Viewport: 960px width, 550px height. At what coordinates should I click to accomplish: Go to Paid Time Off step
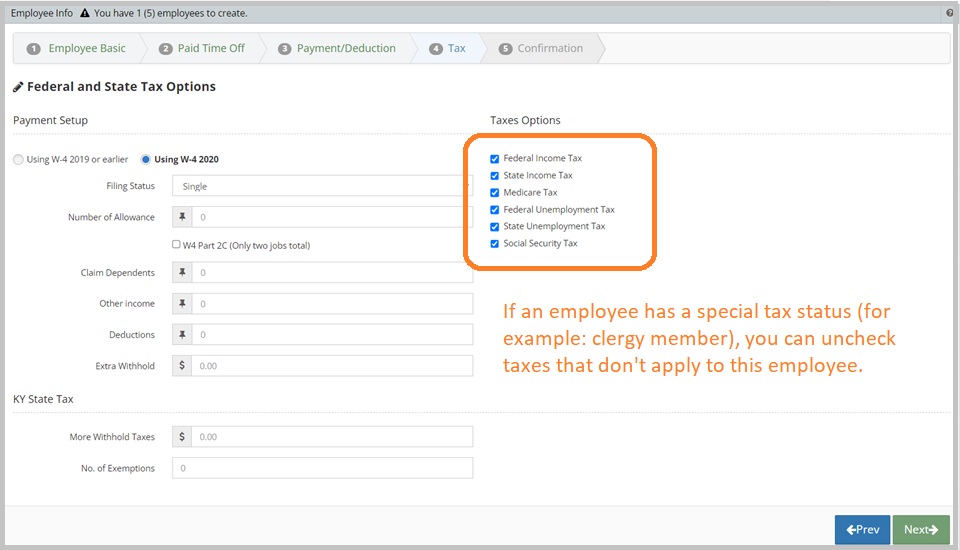point(202,48)
